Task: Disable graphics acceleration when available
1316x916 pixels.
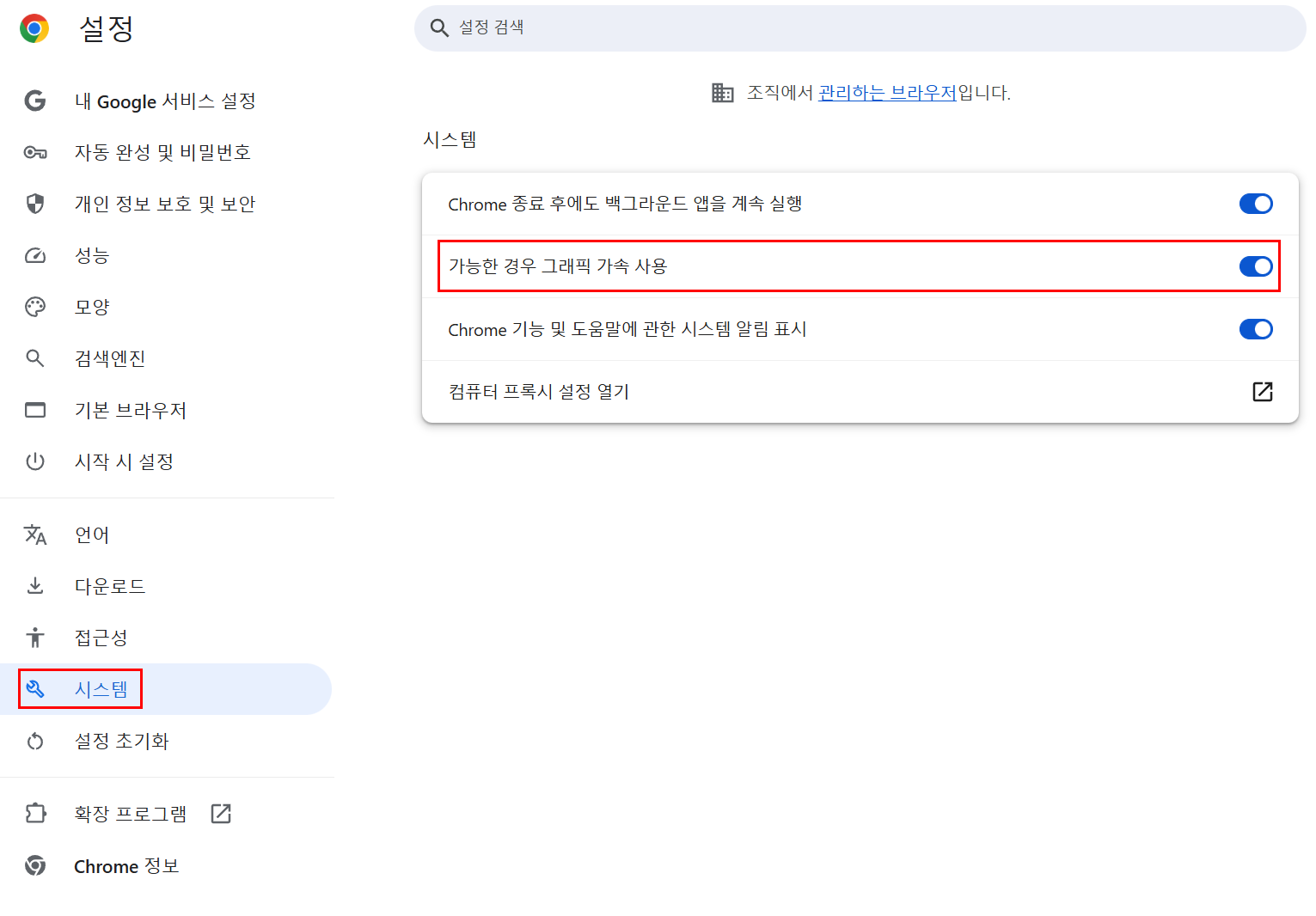Action: [1256, 266]
